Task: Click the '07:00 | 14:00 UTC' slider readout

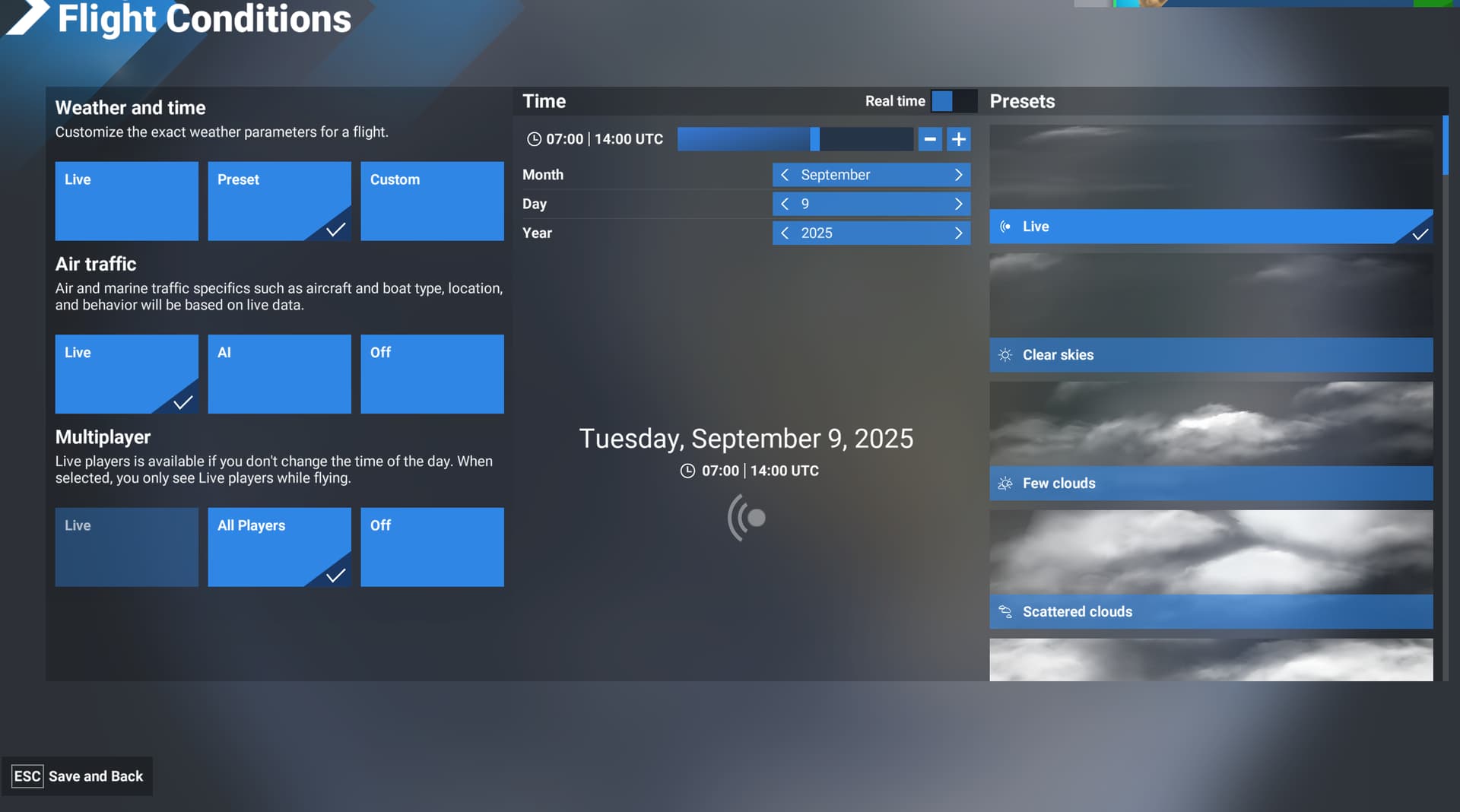Action: click(x=605, y=139)
